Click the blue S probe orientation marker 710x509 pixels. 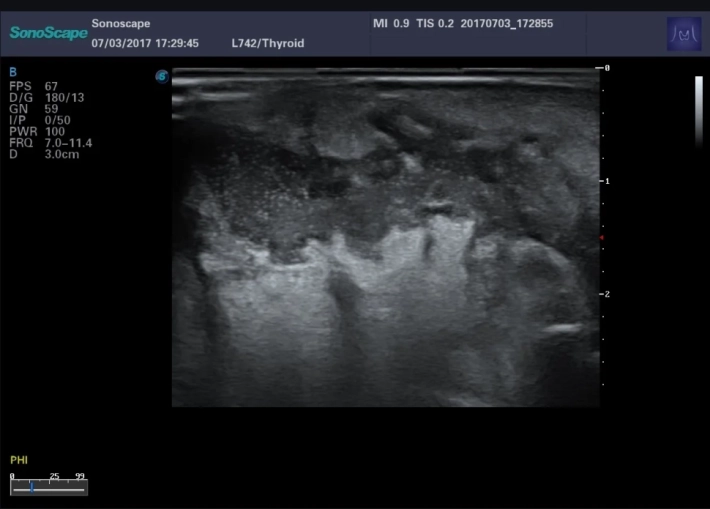[161, 76]
